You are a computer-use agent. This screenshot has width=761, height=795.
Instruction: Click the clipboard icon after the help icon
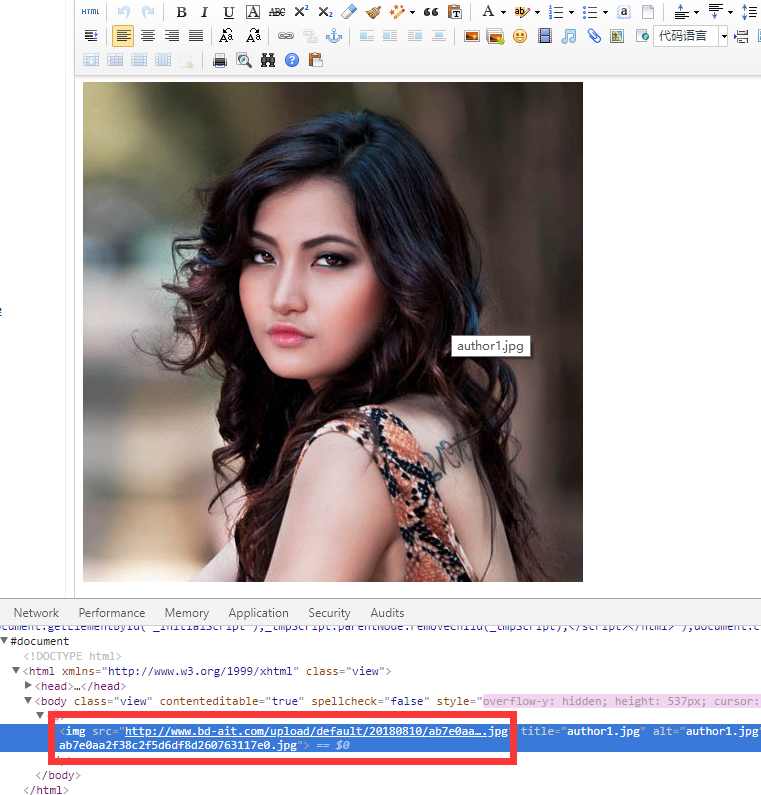pos(315,60)
